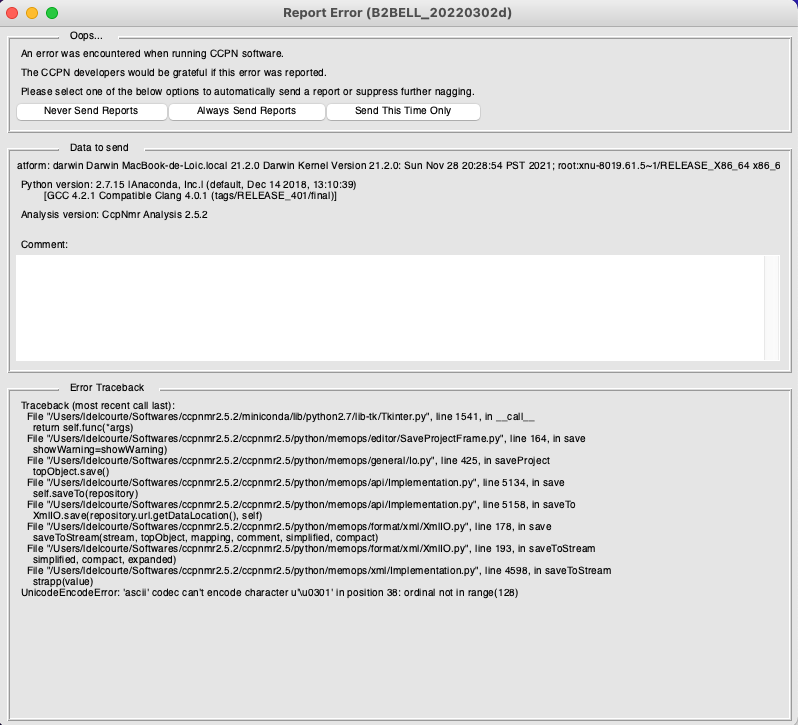Click the Error Traceback section label

coord(107,387)
